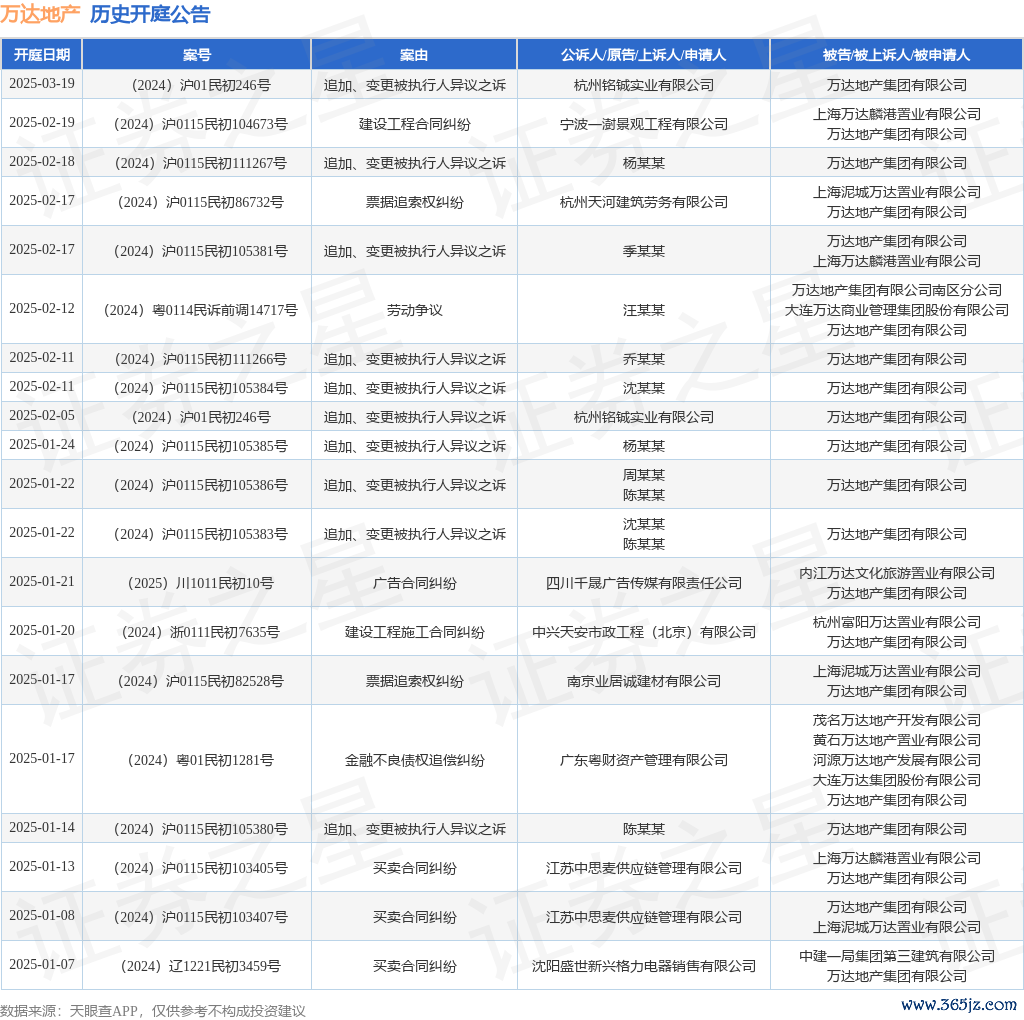1024x1020 pixels.
Task: Open the www.365jz.com watermark link
Action: coord(959,1004)
